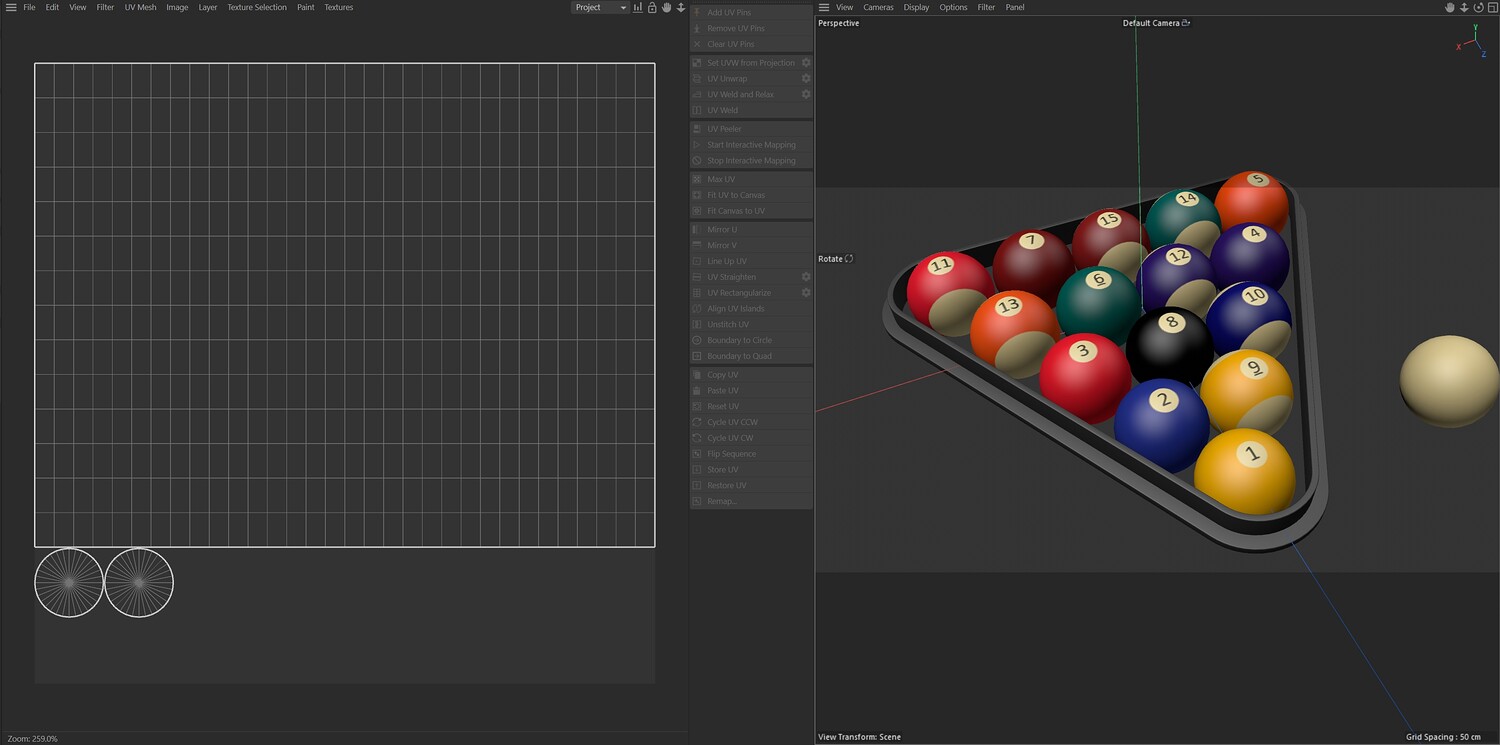Screen dimensions: 1500x745
Task: Click the Mirror U command
Action: click(751, 229)
